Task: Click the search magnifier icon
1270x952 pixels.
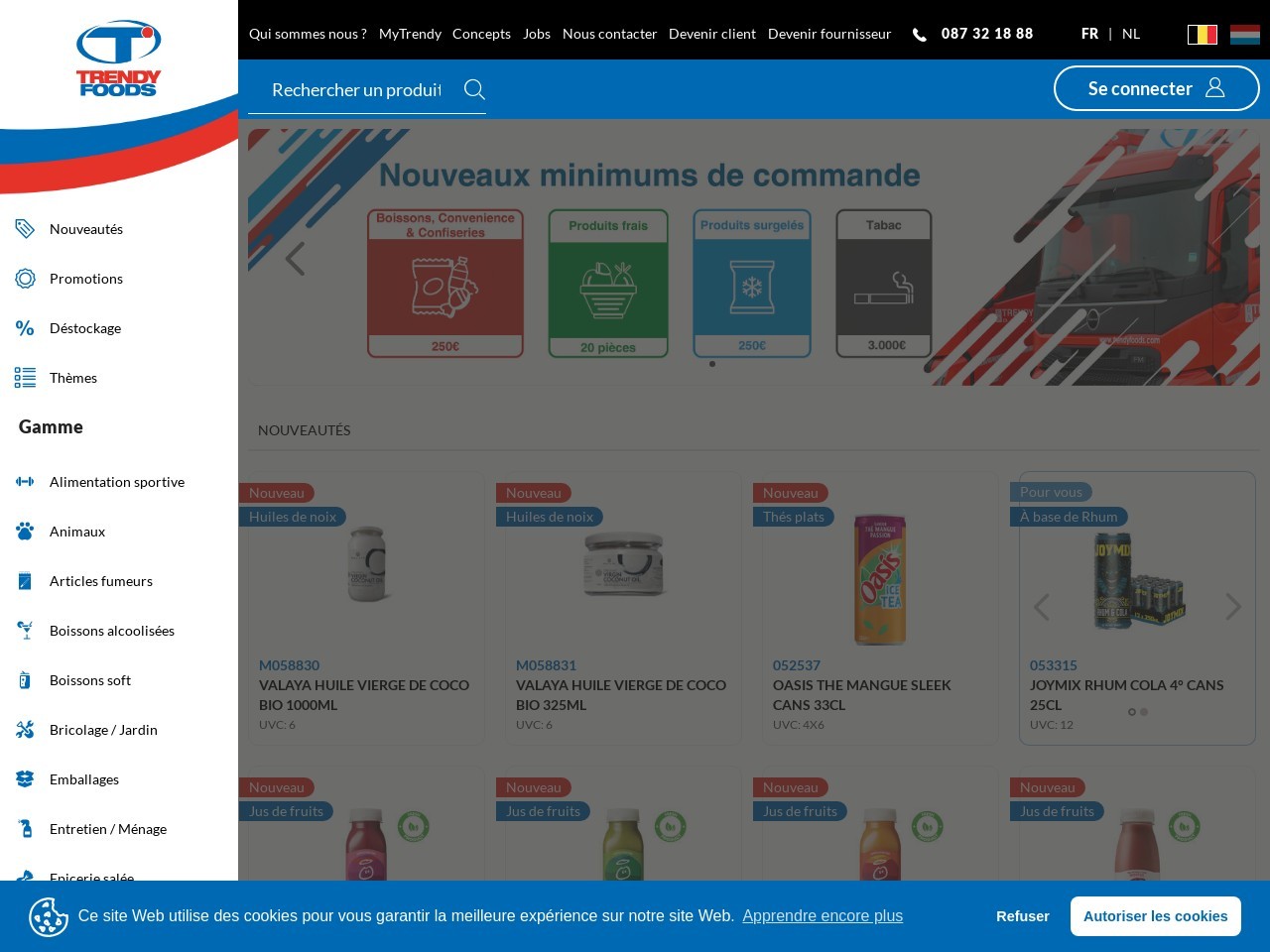Action: click(x=474, y=89)
